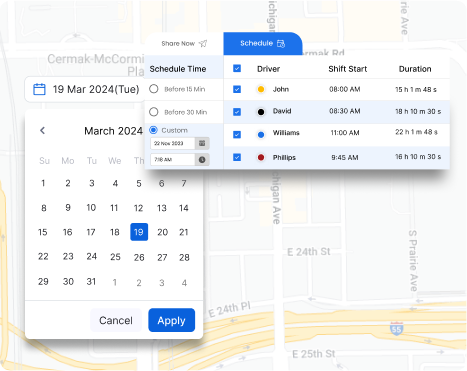Select March 15 in the calendar

click(43, 232)
